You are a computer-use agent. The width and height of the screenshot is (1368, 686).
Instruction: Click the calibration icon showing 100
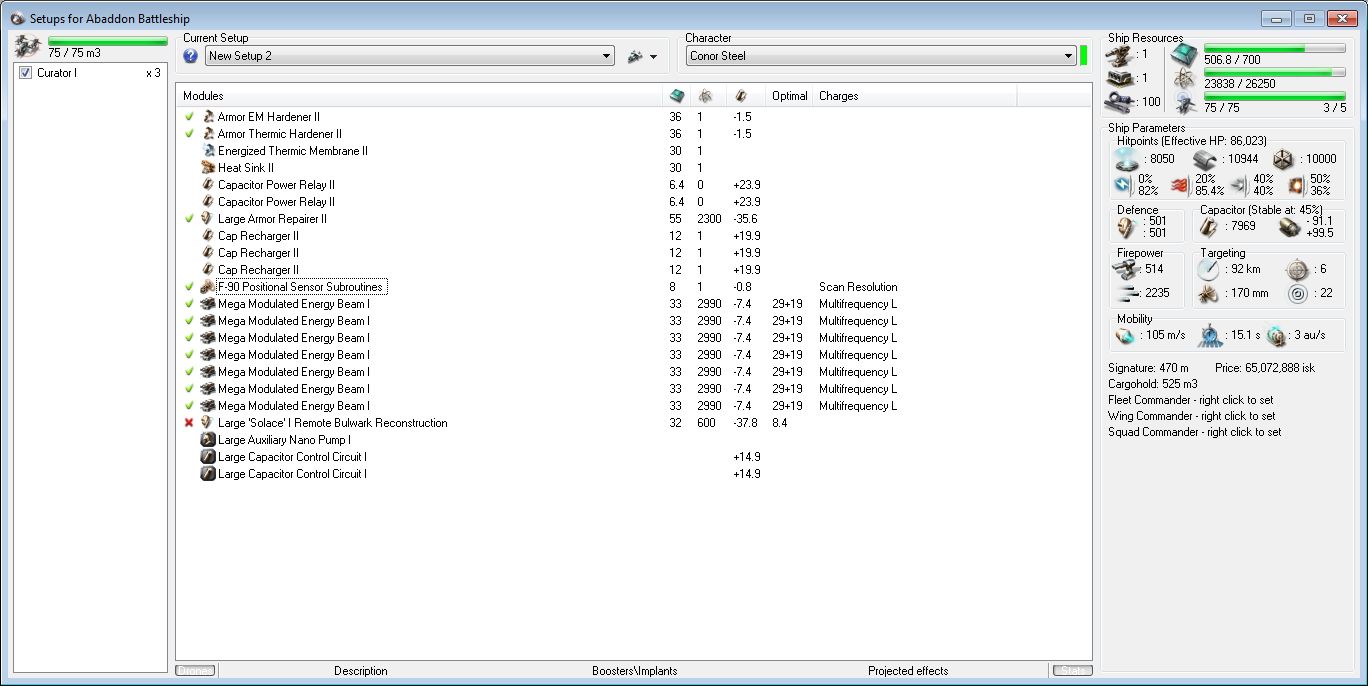coord(1120,102)
